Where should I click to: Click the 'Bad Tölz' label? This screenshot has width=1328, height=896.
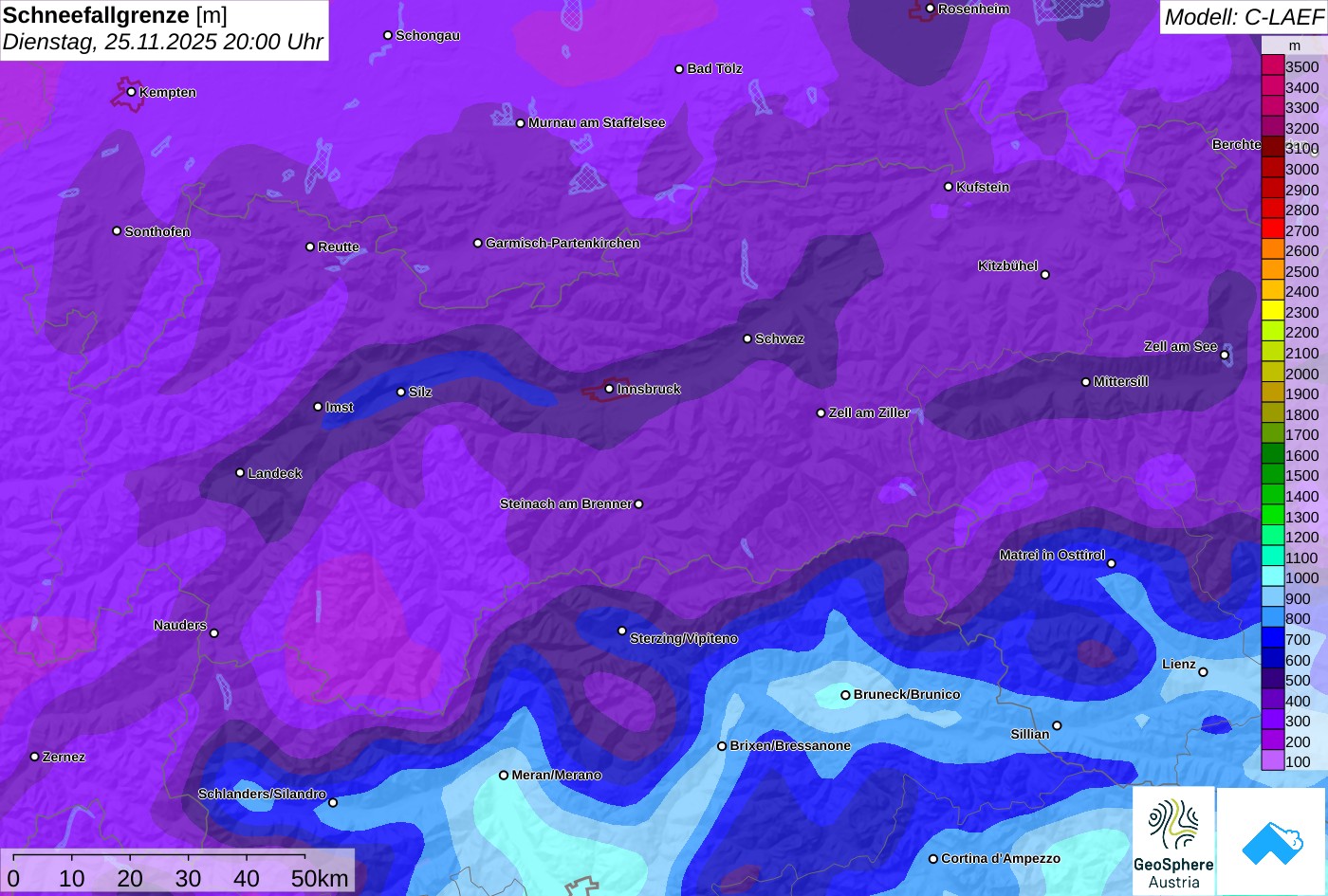click(714, 69)
